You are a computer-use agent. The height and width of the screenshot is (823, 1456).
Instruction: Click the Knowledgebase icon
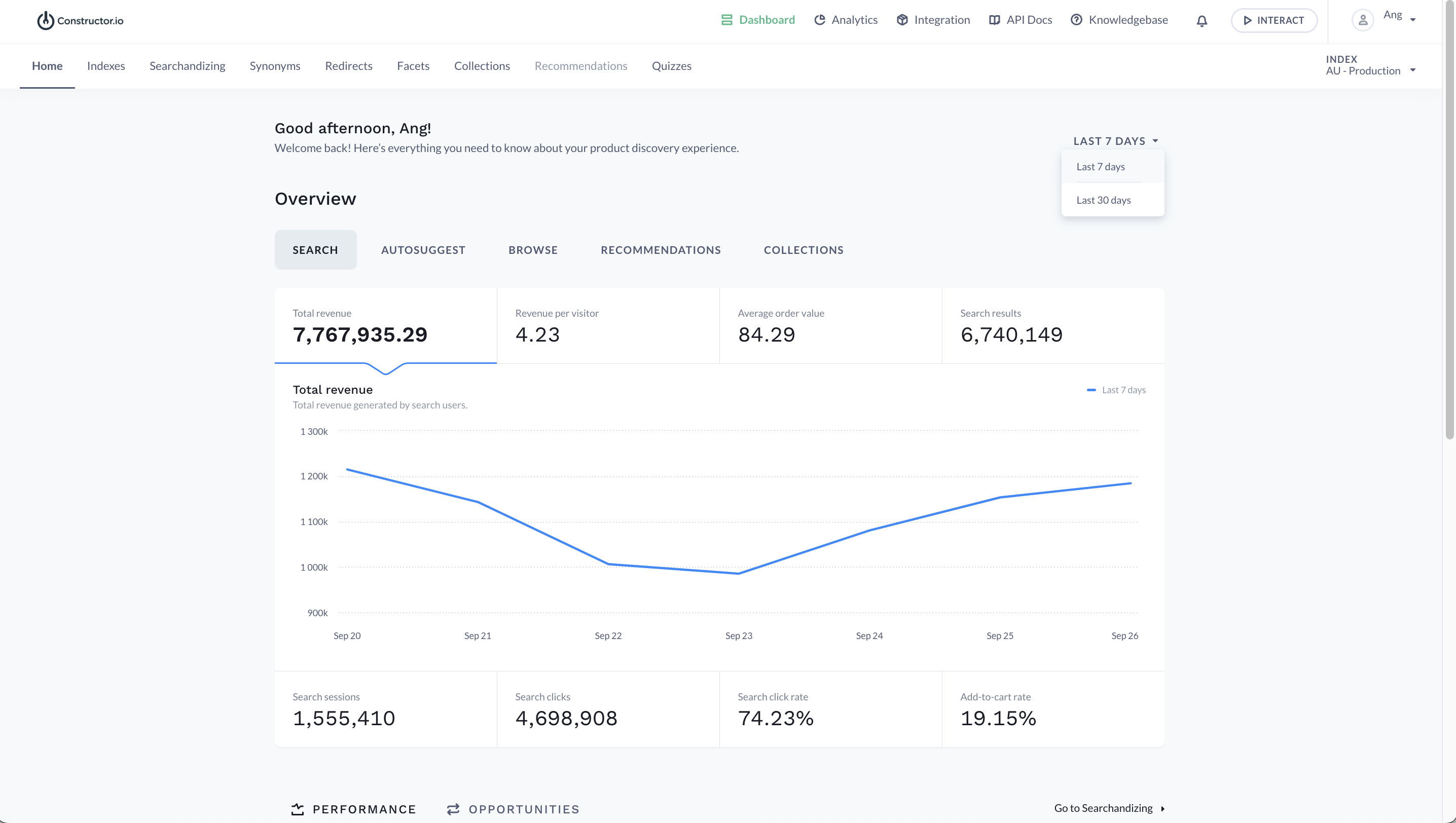tap(1076, 20)
